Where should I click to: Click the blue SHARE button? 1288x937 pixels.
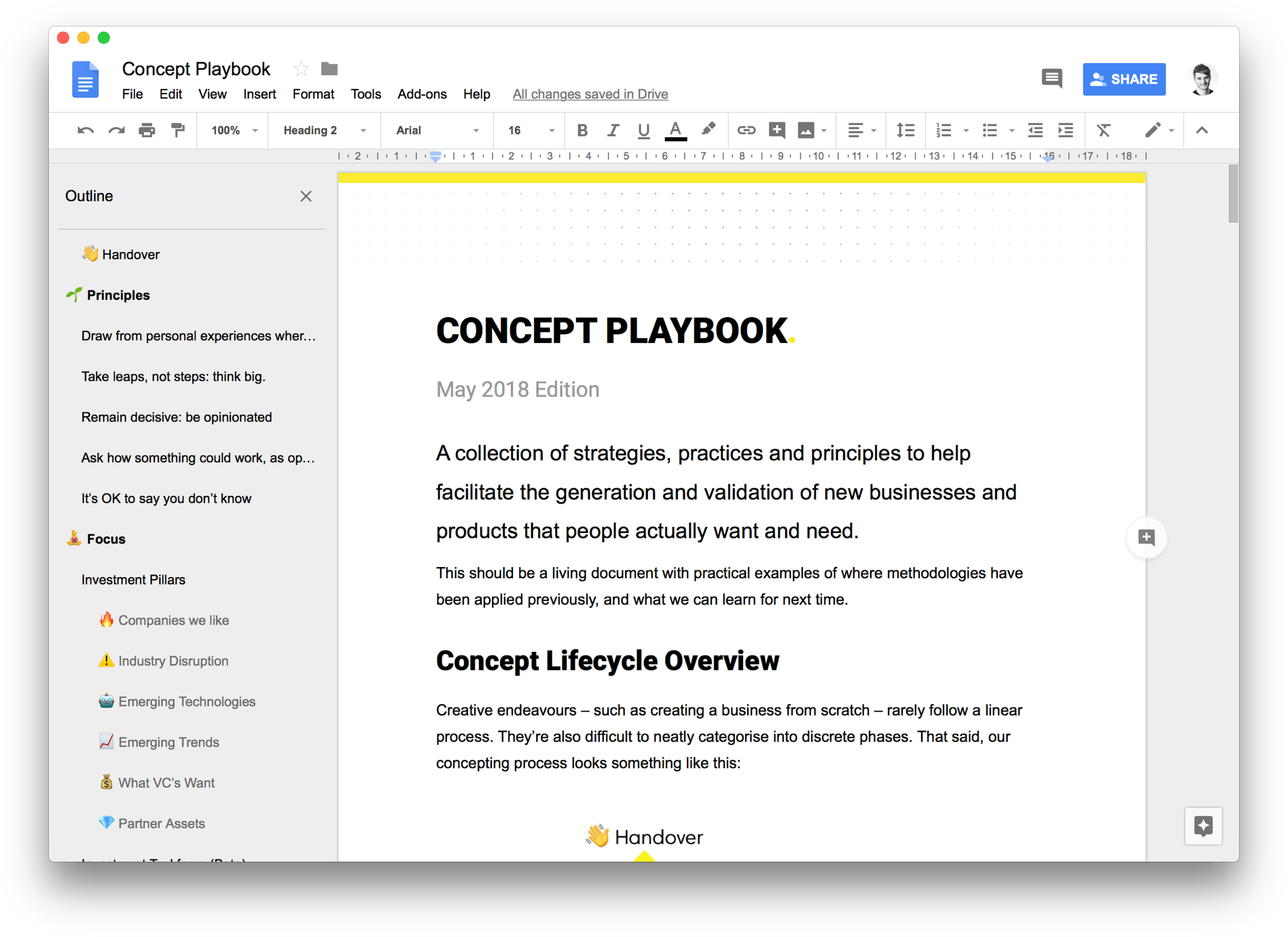(1124, 79)
